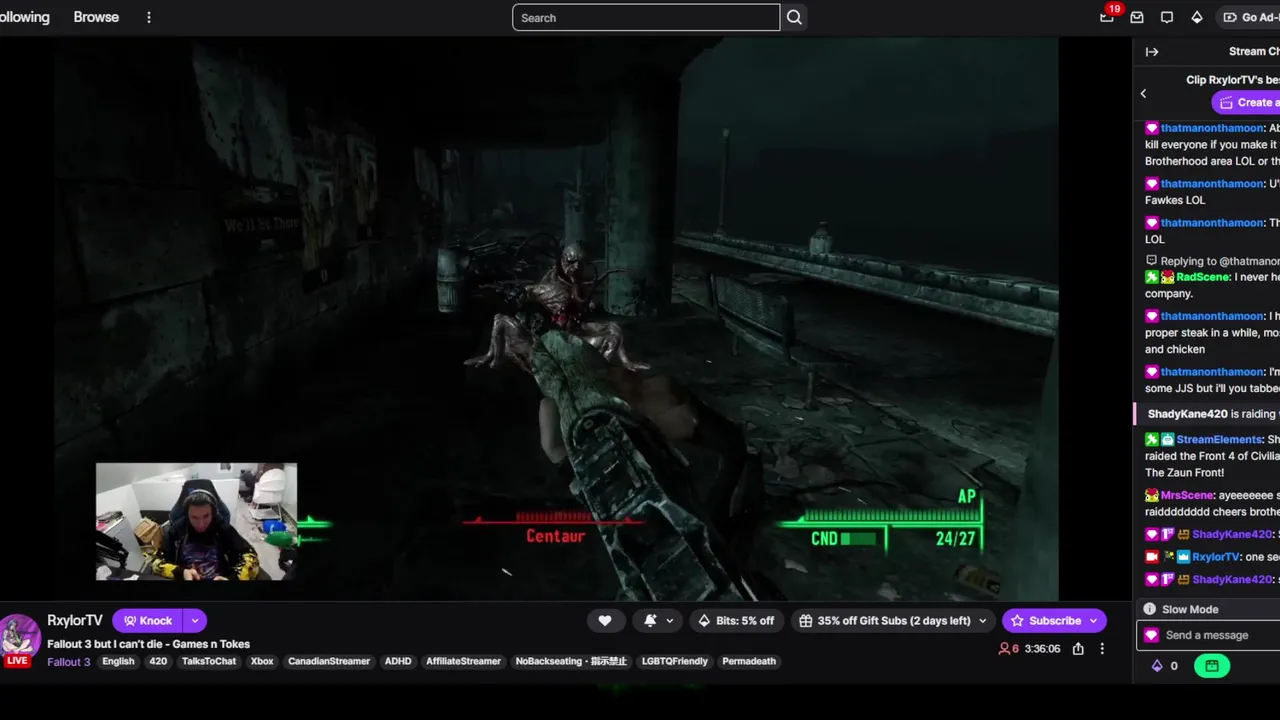
Task: Click the stream title text
Action: click(149, 644)
